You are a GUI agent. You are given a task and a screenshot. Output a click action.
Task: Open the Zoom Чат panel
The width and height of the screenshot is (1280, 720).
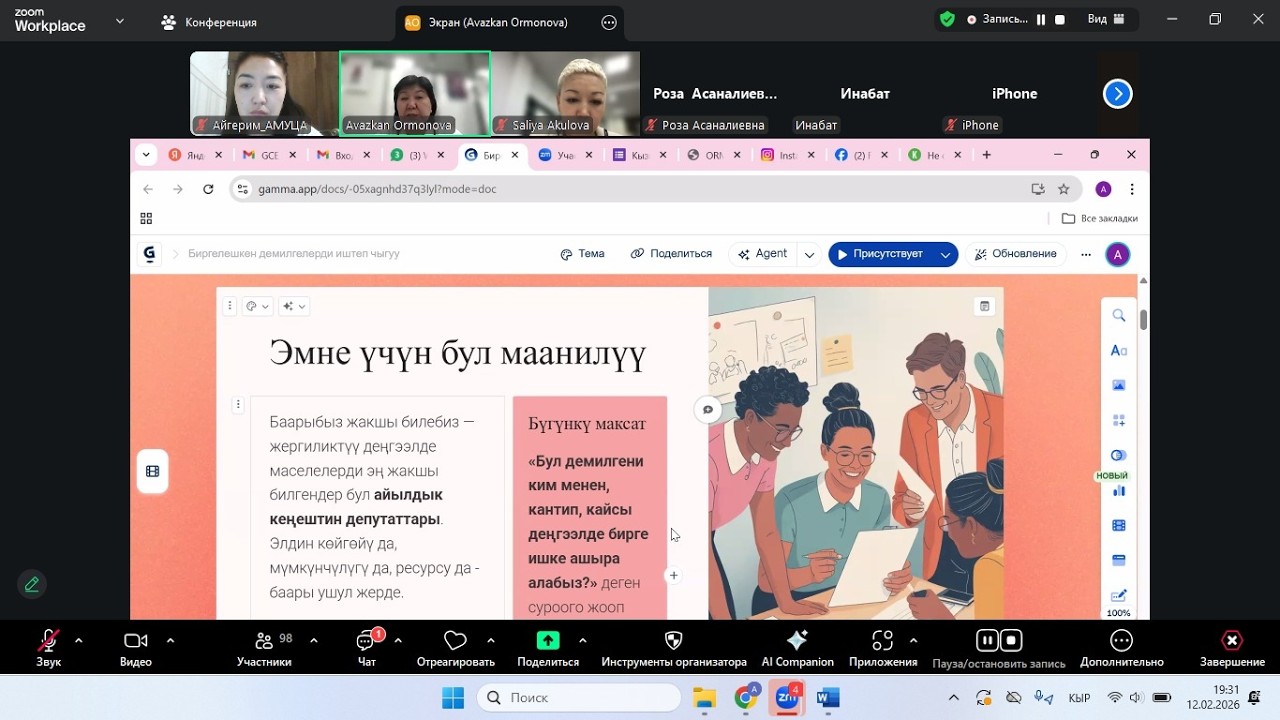367,648
